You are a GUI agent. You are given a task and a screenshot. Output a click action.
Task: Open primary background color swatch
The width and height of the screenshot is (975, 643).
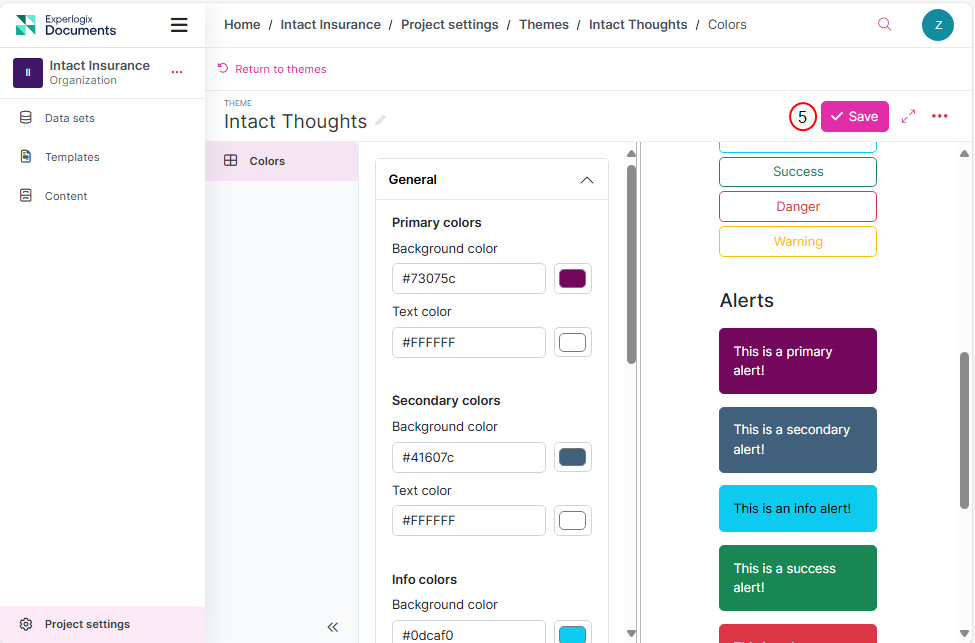click(572, 279)
